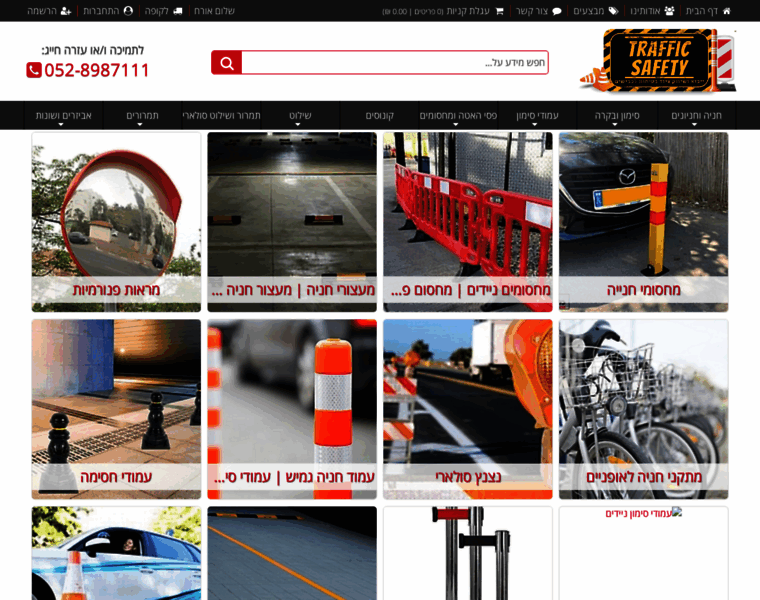Click phone number 052-8987111

coord(96,70)
